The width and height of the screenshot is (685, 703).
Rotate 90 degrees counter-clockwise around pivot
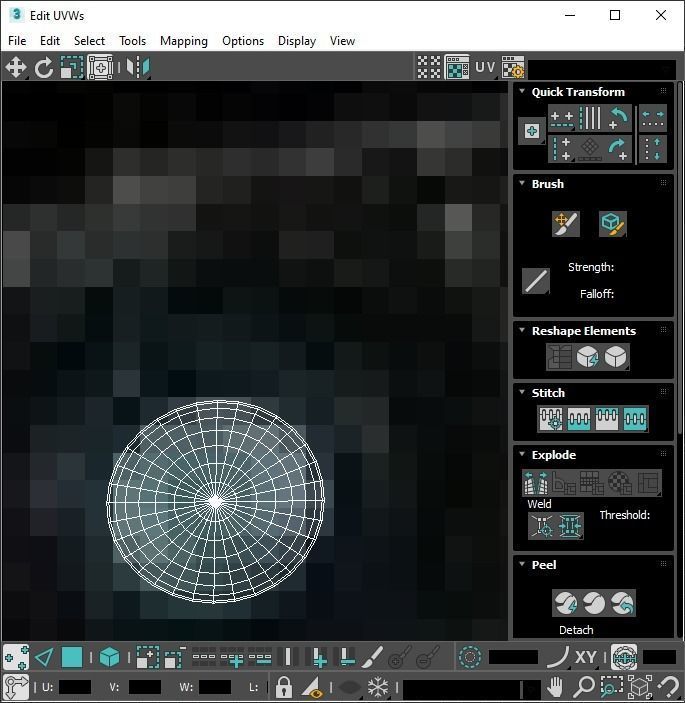618,118
